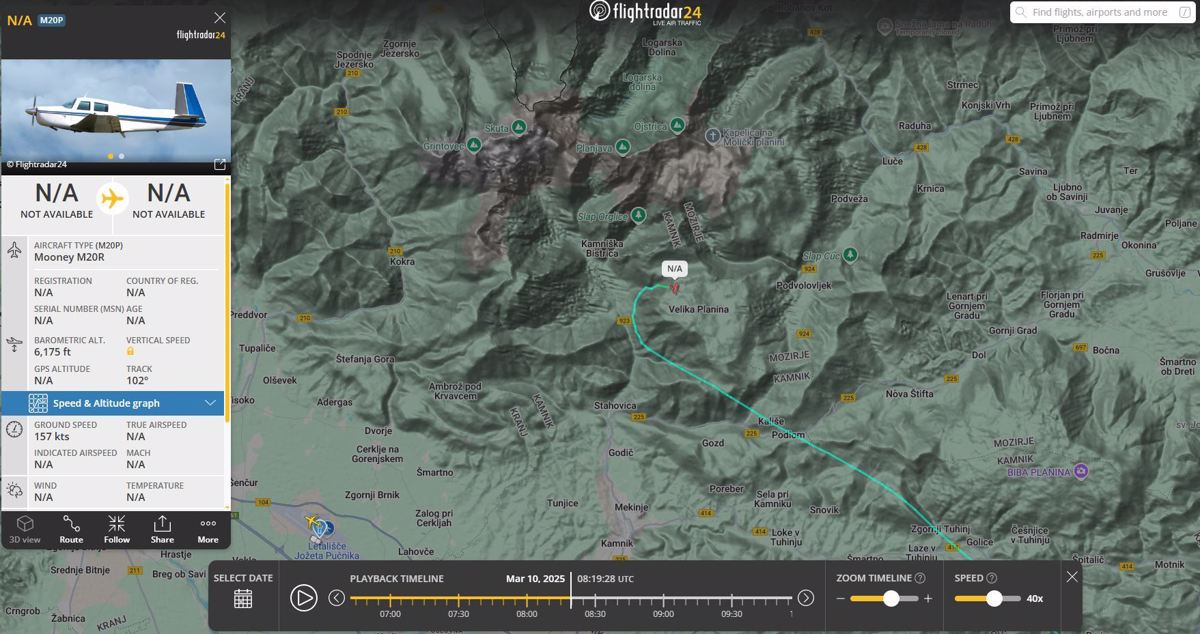1200x634 pixels.
Task: Open the 3D view of the aircraft
Action: click(x=25, y=528)
